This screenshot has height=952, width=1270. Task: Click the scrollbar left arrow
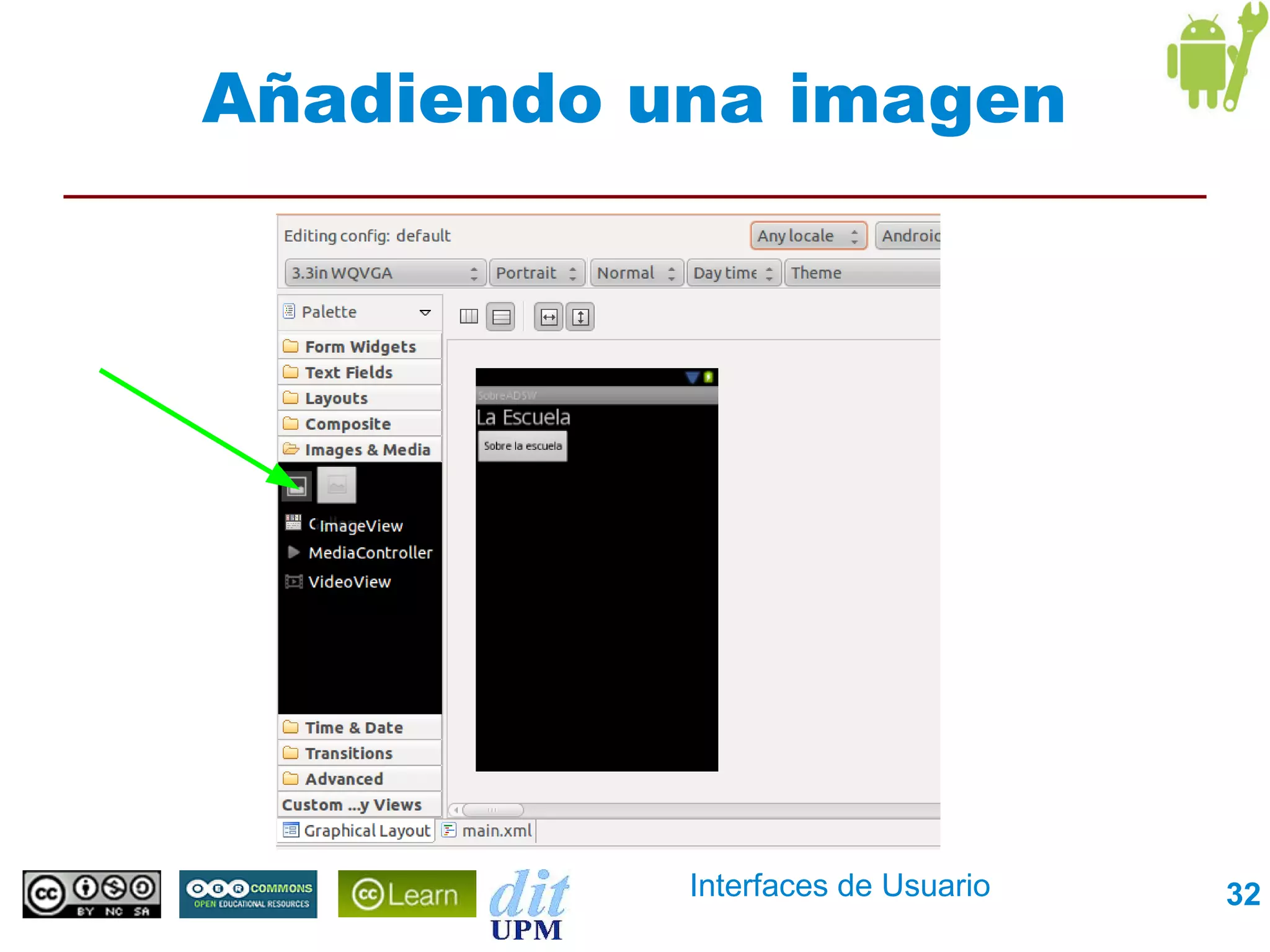tap(456, 810)
